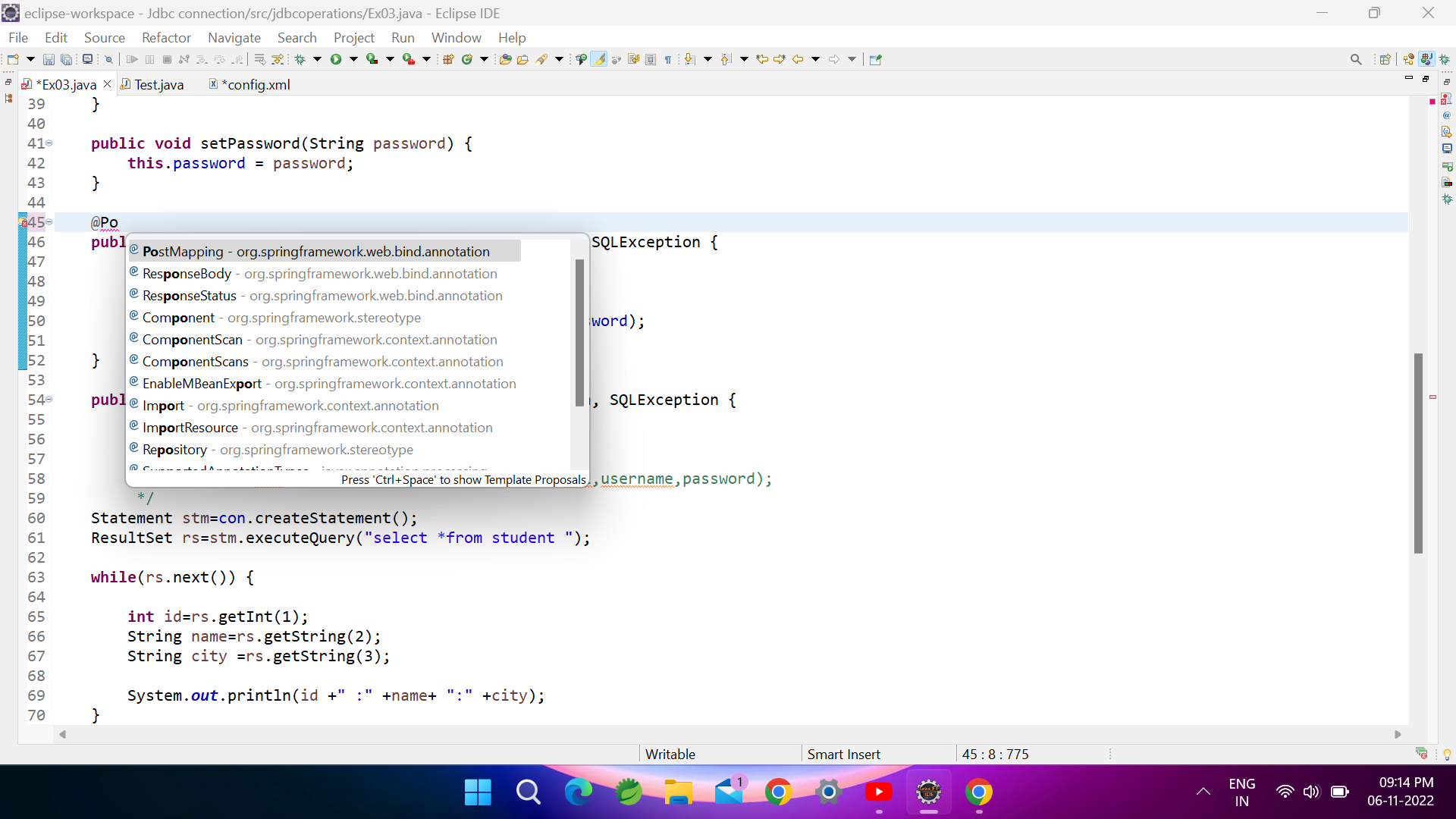Toggle the Smart Insert mode button

tap(844, 754)
